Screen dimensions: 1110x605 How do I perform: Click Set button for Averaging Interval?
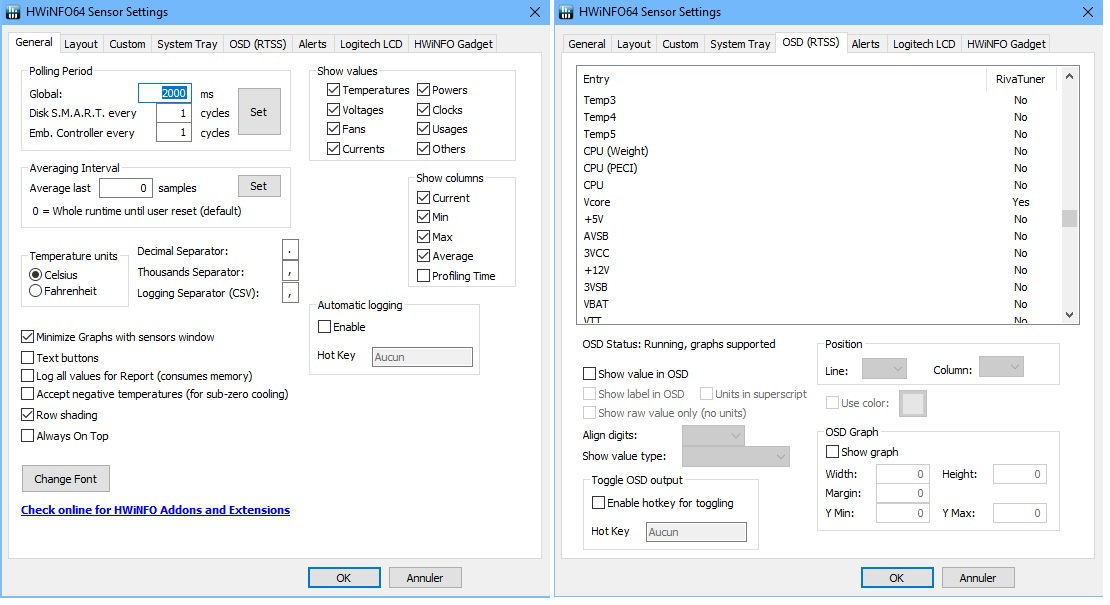coord(259,186)
